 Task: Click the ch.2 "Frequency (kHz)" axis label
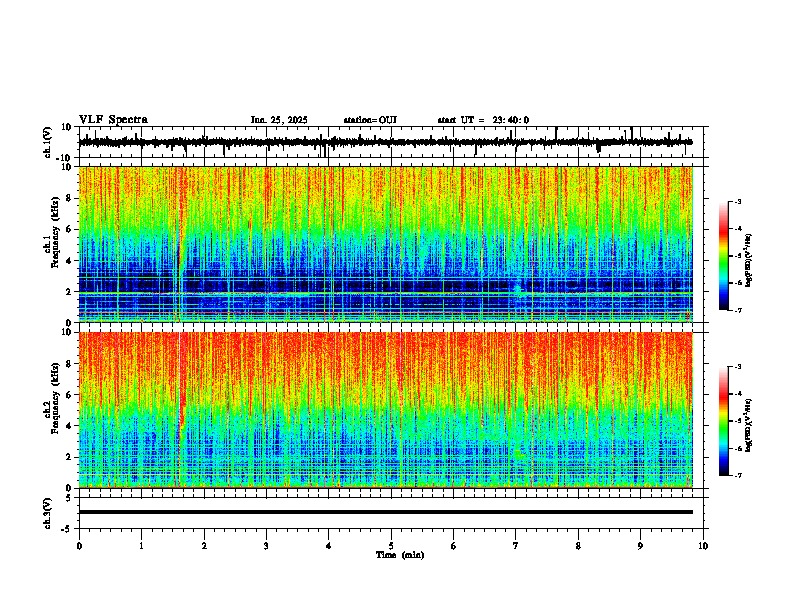(55, 398)
